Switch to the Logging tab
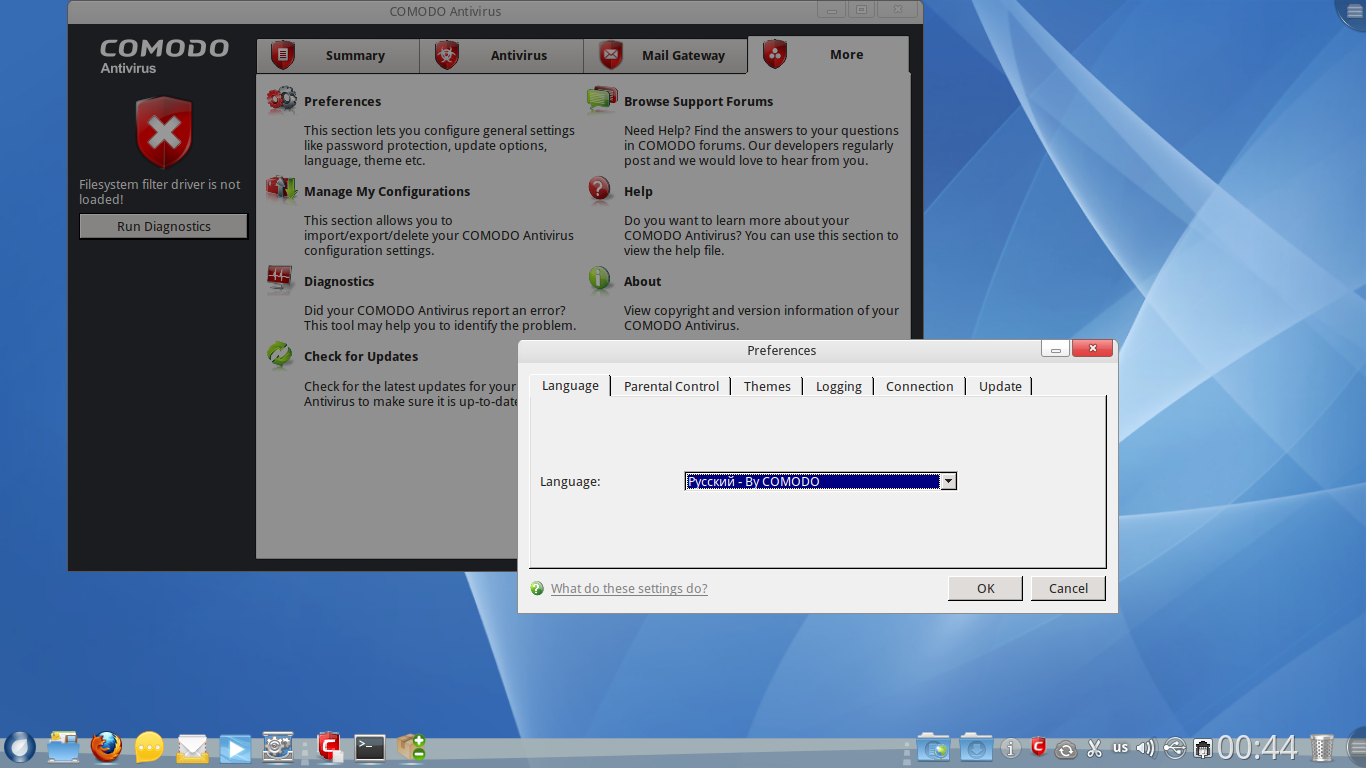 pyautogui.click(x=838, y=386)
